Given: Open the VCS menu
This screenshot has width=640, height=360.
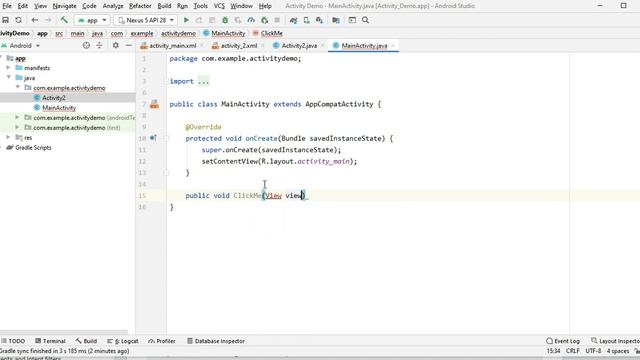Looking at the screenshot, I should click(x=219, y=6).
